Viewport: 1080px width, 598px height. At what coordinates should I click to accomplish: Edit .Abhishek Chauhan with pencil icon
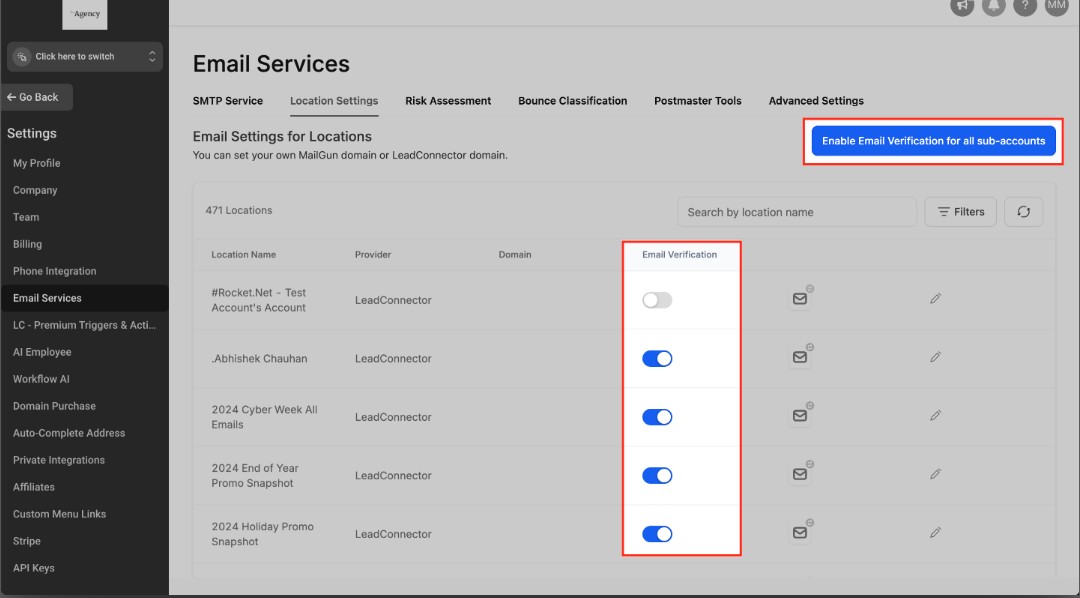coord(935,357)
